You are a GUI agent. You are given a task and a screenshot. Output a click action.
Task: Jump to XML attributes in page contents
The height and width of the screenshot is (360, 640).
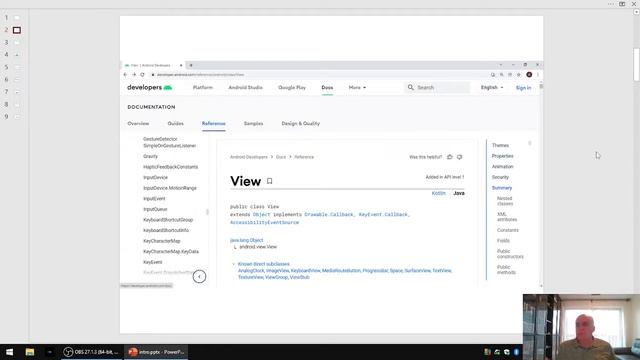tap(507, 217)
